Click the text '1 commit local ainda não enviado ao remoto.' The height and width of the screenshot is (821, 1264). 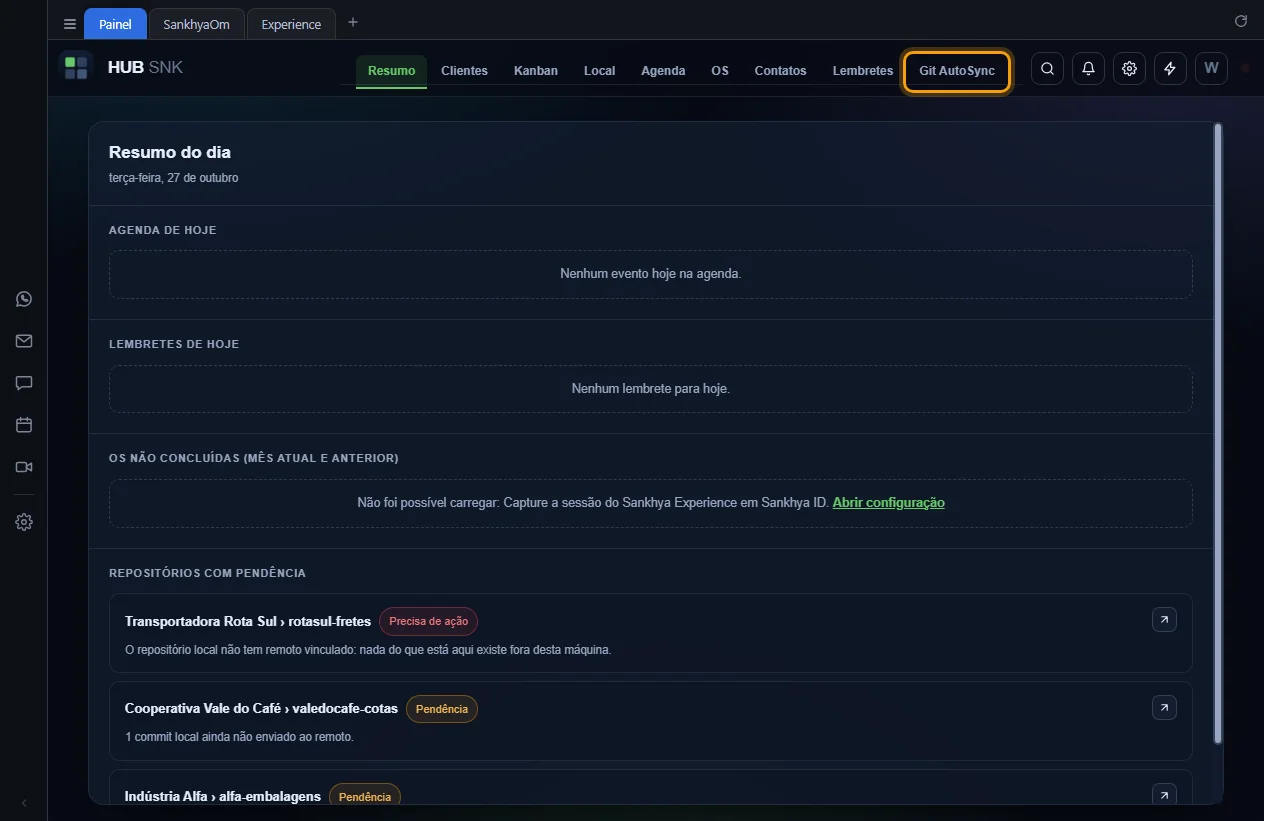click(239, 737)
